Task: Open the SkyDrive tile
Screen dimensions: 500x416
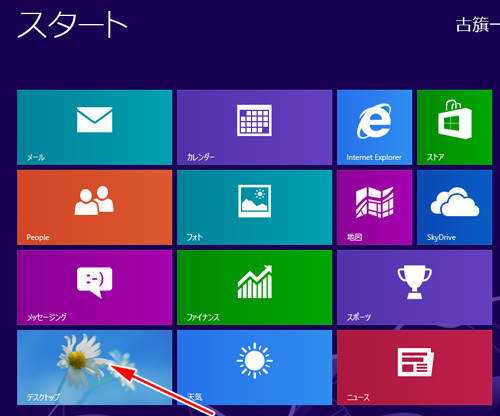Action: (x=454, y=207)
